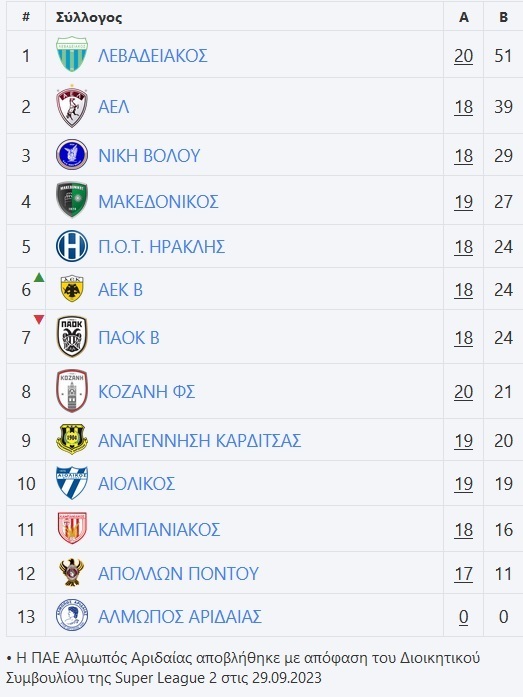Click the PAOK B black eagle crest
Viewport: 523px width, 697px height.
pyautogui.click(x=72, y=337)
